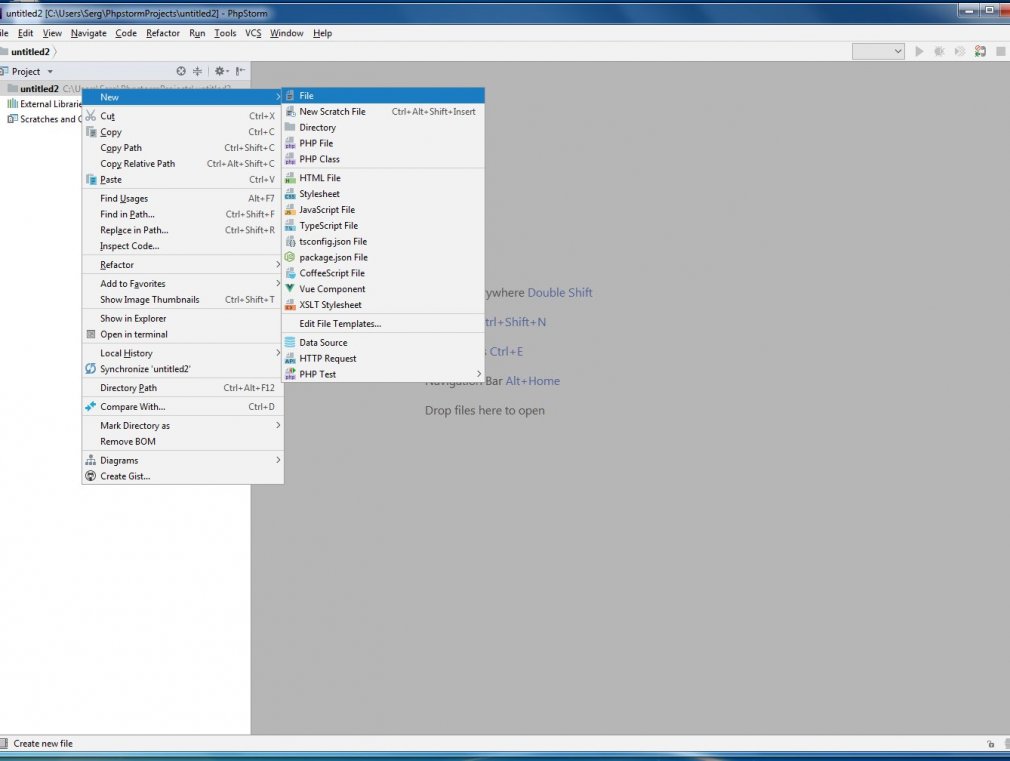Open the Navigate menu
1010x761 pixels.
click(x=89, y=33)
